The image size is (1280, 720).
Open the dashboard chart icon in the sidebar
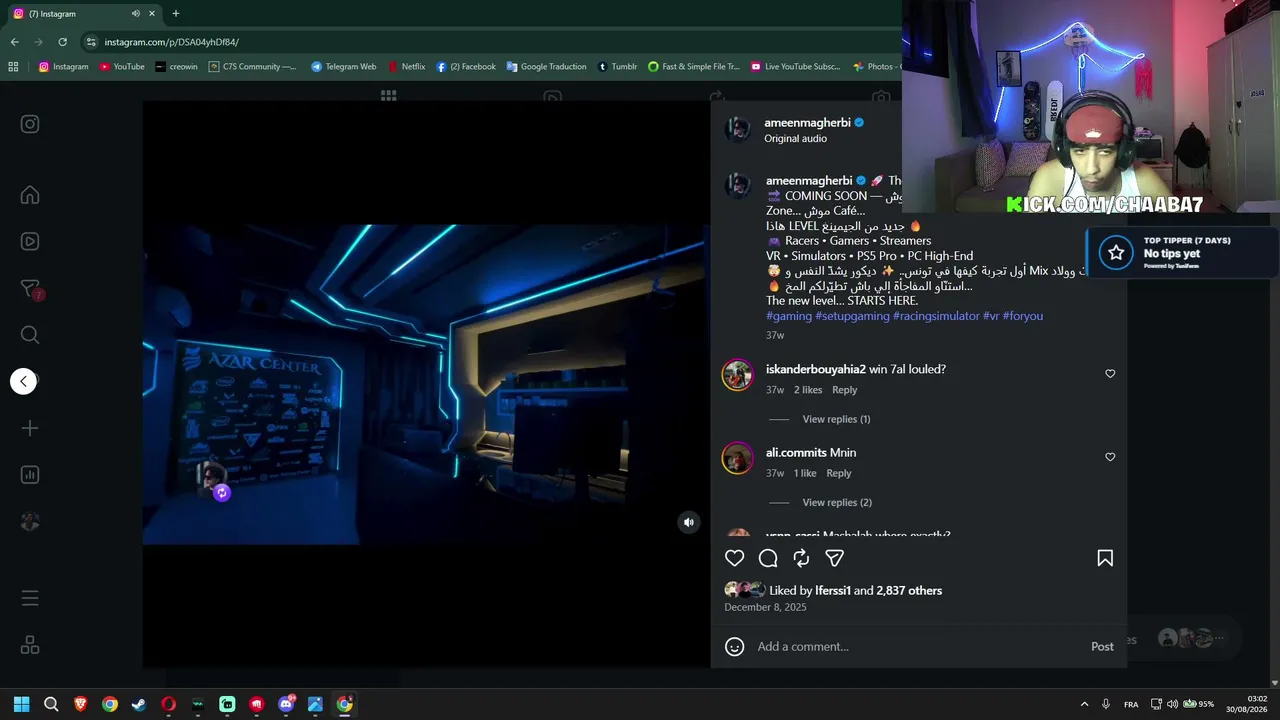[30, 475]
